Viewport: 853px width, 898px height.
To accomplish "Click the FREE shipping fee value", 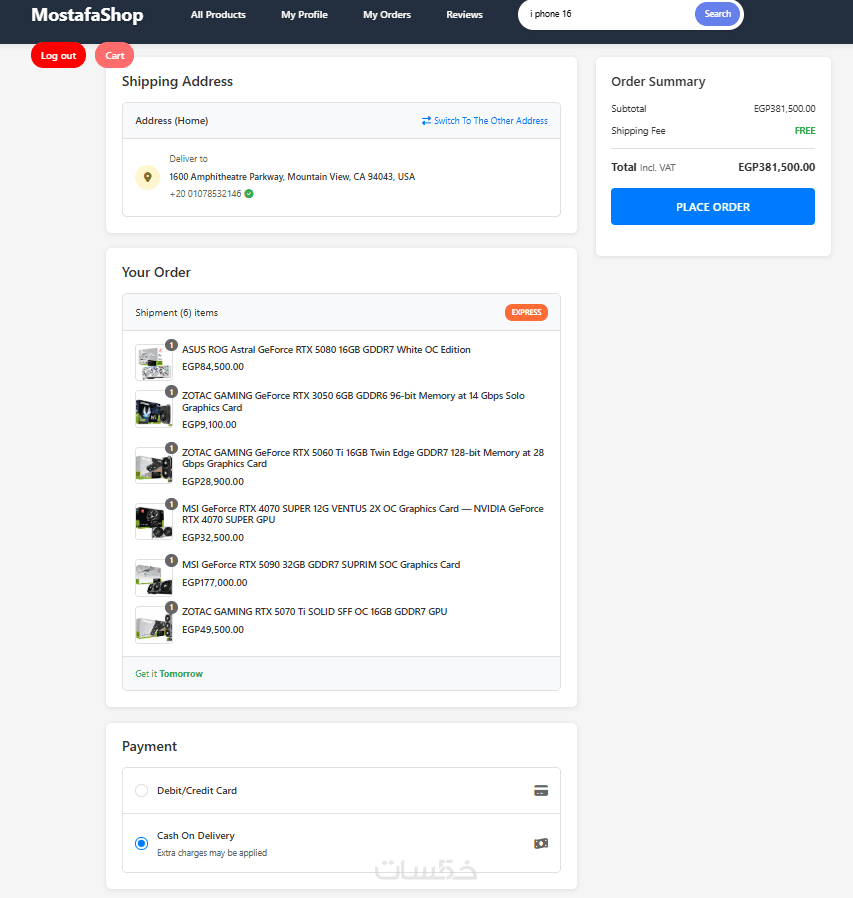I will point(805,131).
